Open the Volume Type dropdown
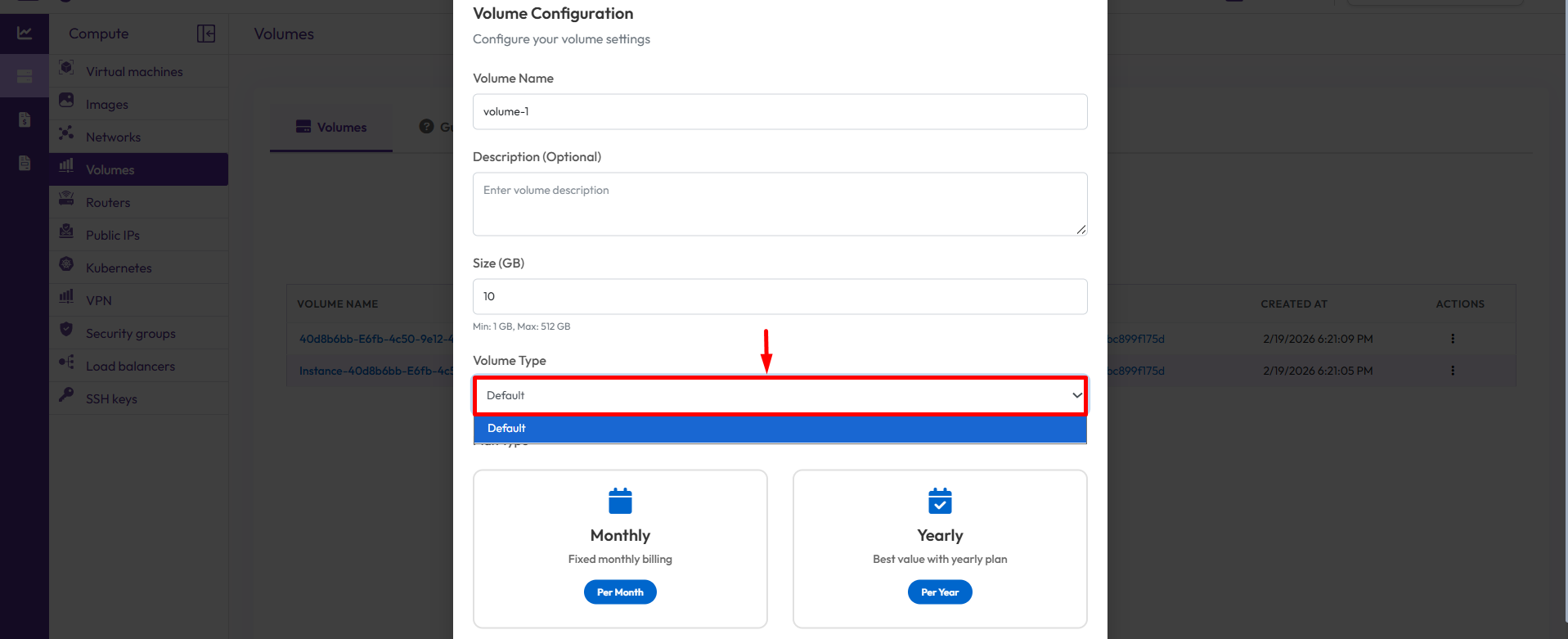The height and width of the screenshot is (639, 1568). [780, 396]
